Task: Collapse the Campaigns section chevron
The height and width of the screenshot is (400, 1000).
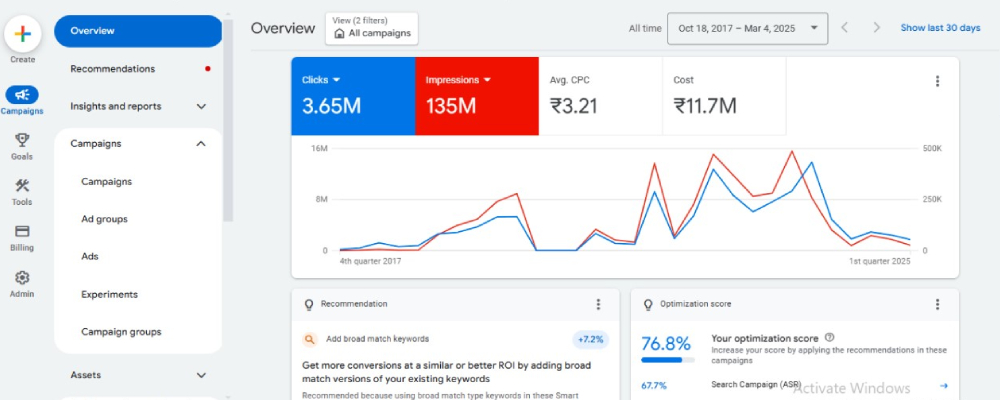Action: click(201, 144)
